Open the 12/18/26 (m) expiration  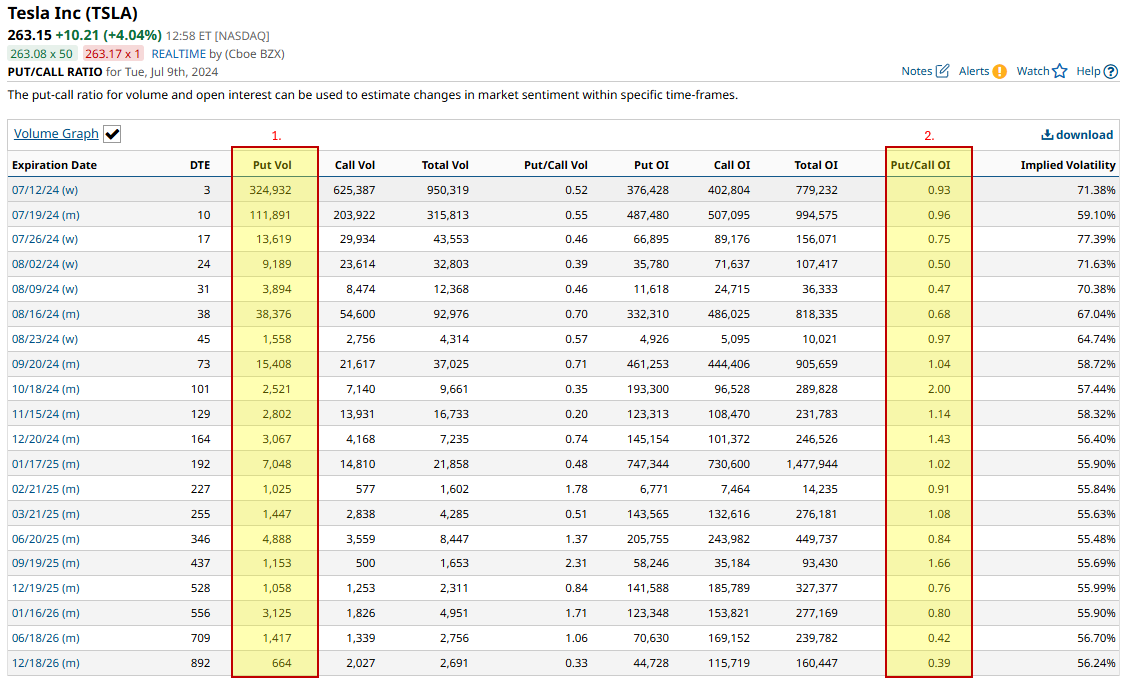pos(45,663)
